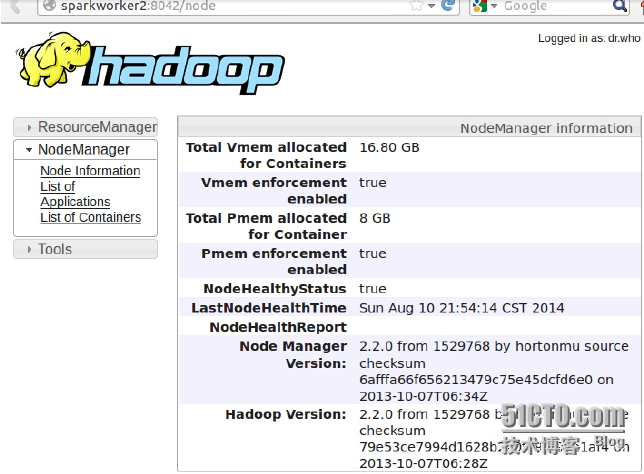Click the Google search input field

pyautogui.click(x=554, y=6)
